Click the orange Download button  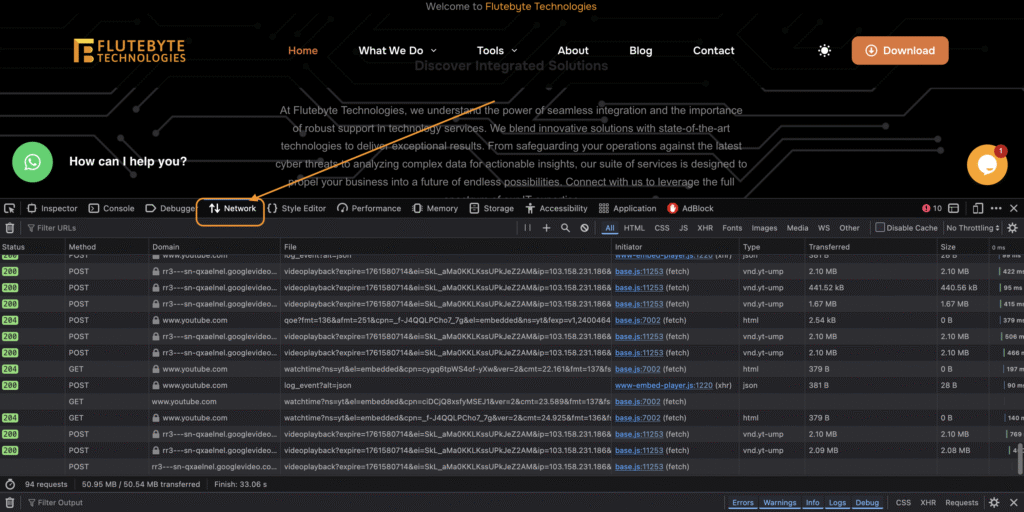[x=899, y=51]
